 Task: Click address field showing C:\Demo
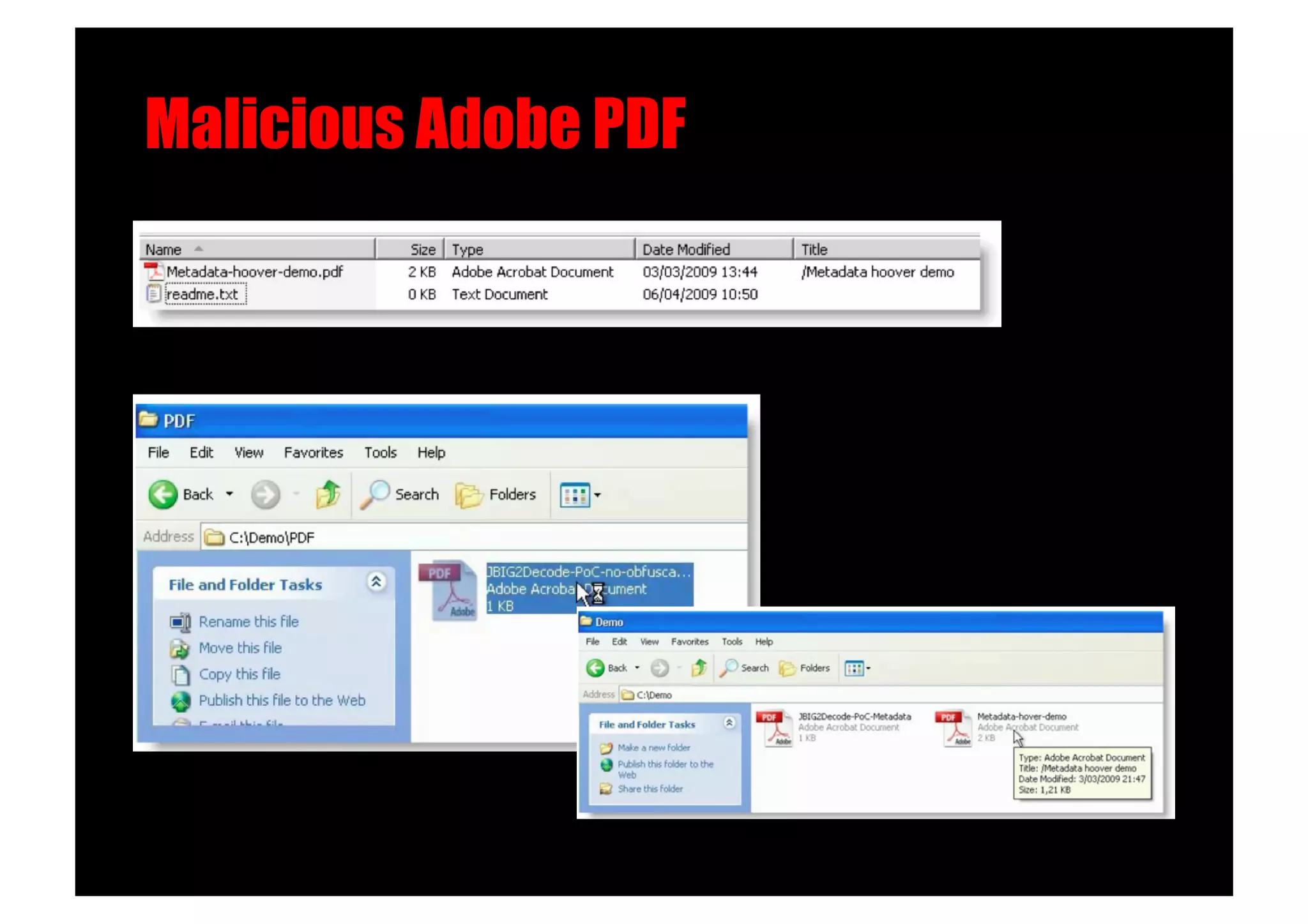(x=891, y=695)
